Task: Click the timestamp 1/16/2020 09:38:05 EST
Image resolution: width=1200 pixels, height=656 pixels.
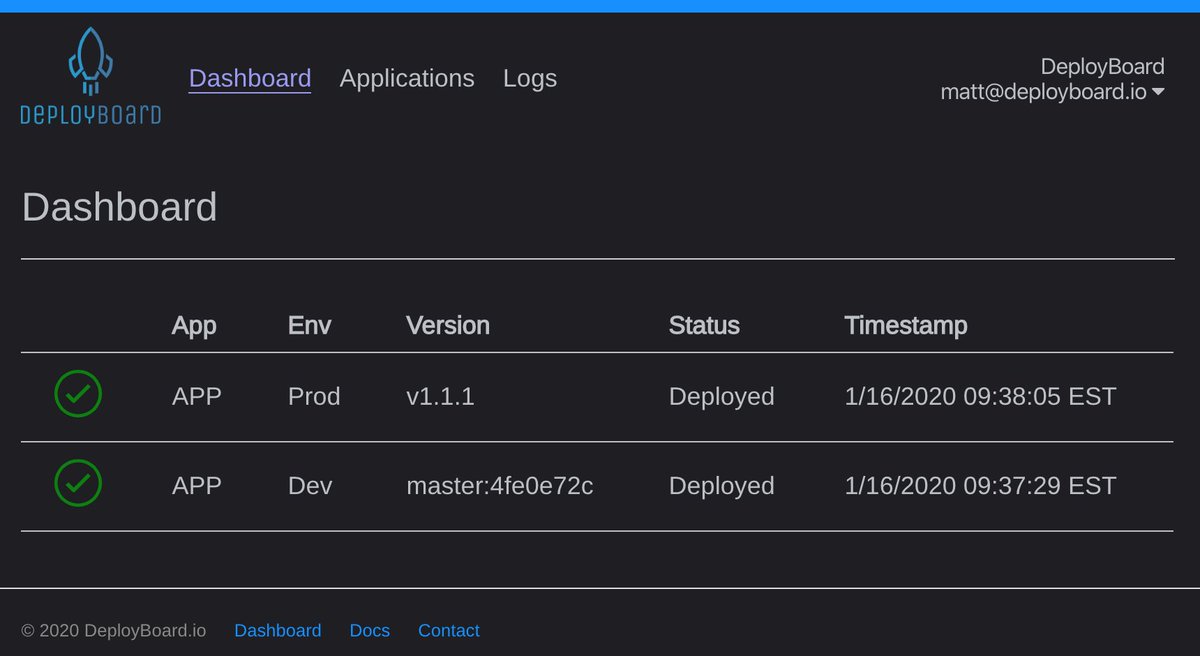Action: 980,396
